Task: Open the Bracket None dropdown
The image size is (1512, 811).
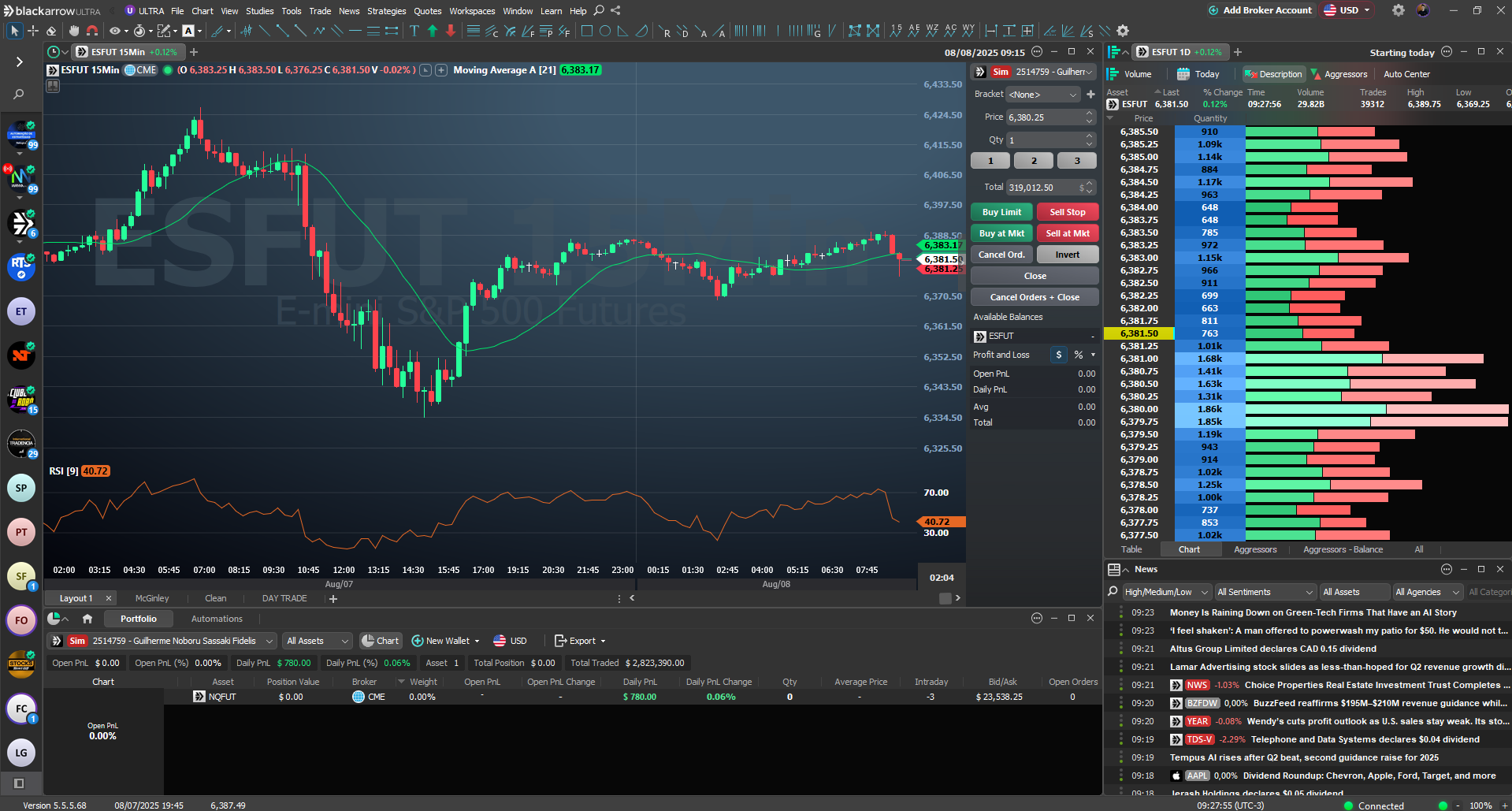Action: tap(1043, 95)
